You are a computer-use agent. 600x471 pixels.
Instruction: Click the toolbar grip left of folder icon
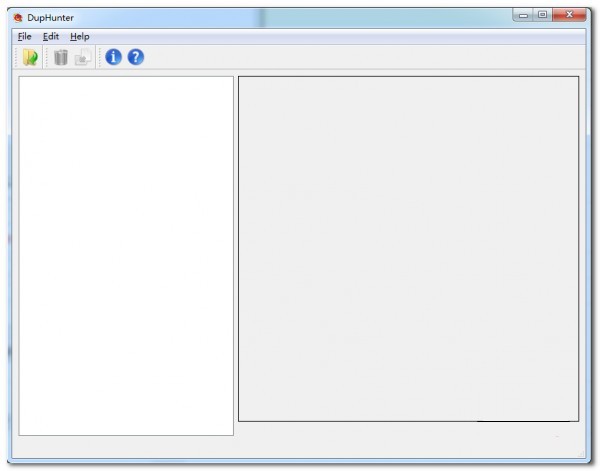pyautogui.click(x=17, y=58)
